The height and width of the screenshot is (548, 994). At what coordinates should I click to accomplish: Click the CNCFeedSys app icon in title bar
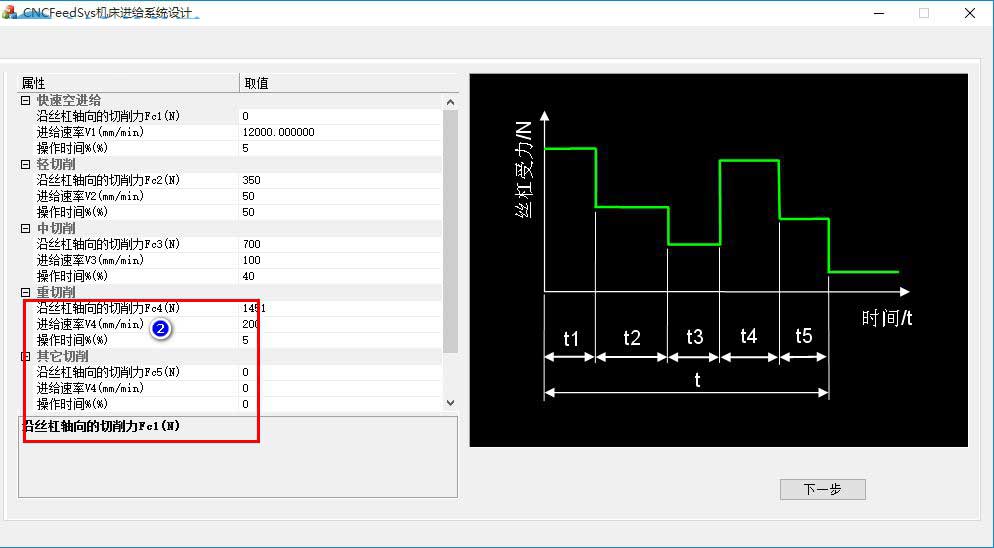pyautogui.click(x=10, y=12)
